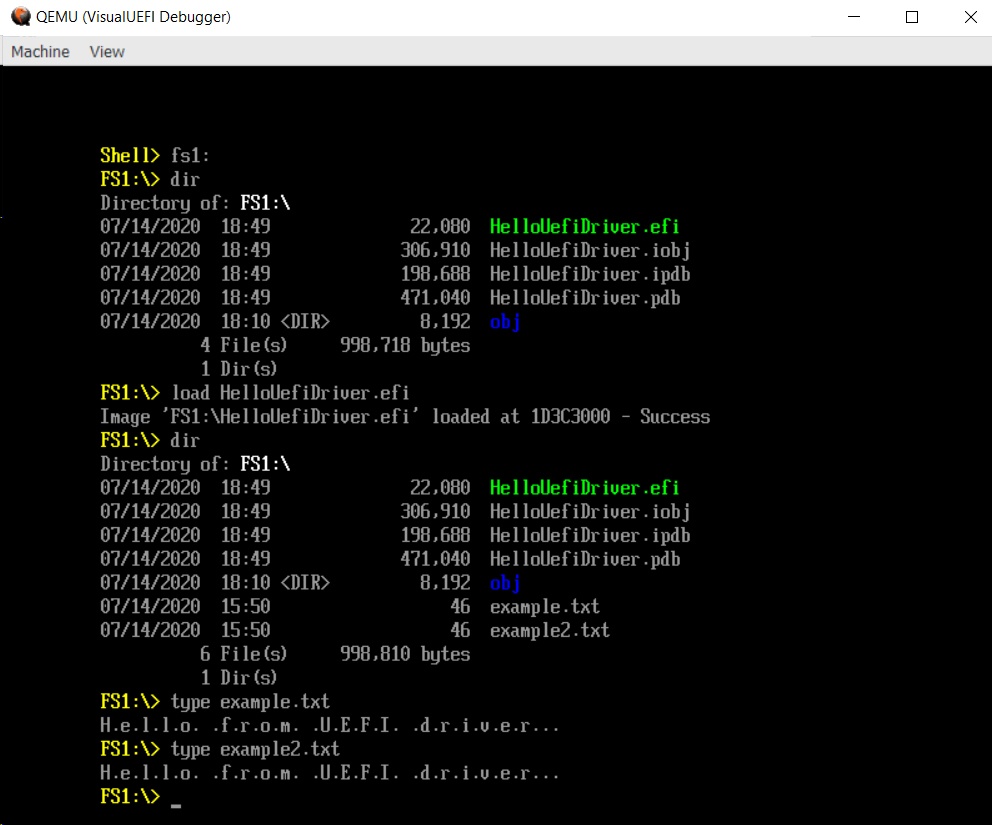992x825 pixels.
Task: Click the 'Shell> fs1:' command line
Action: tap(155, 155)
